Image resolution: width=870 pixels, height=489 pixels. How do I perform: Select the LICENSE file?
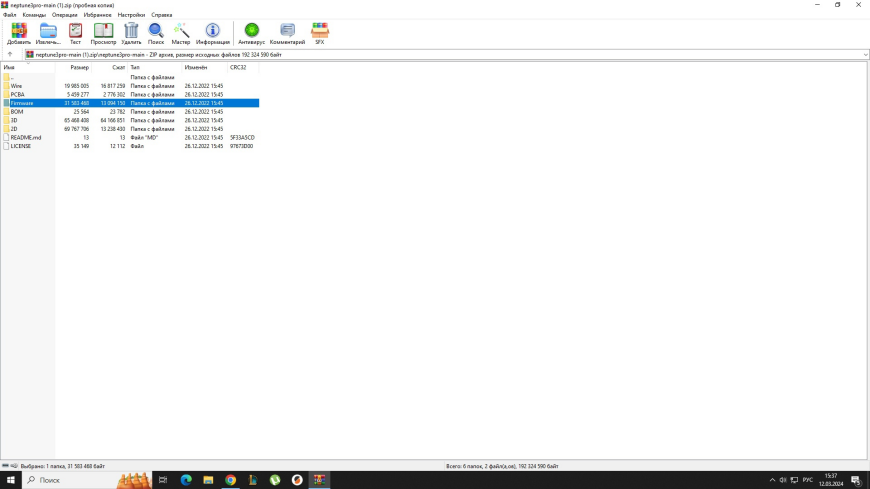pos(130,146)
